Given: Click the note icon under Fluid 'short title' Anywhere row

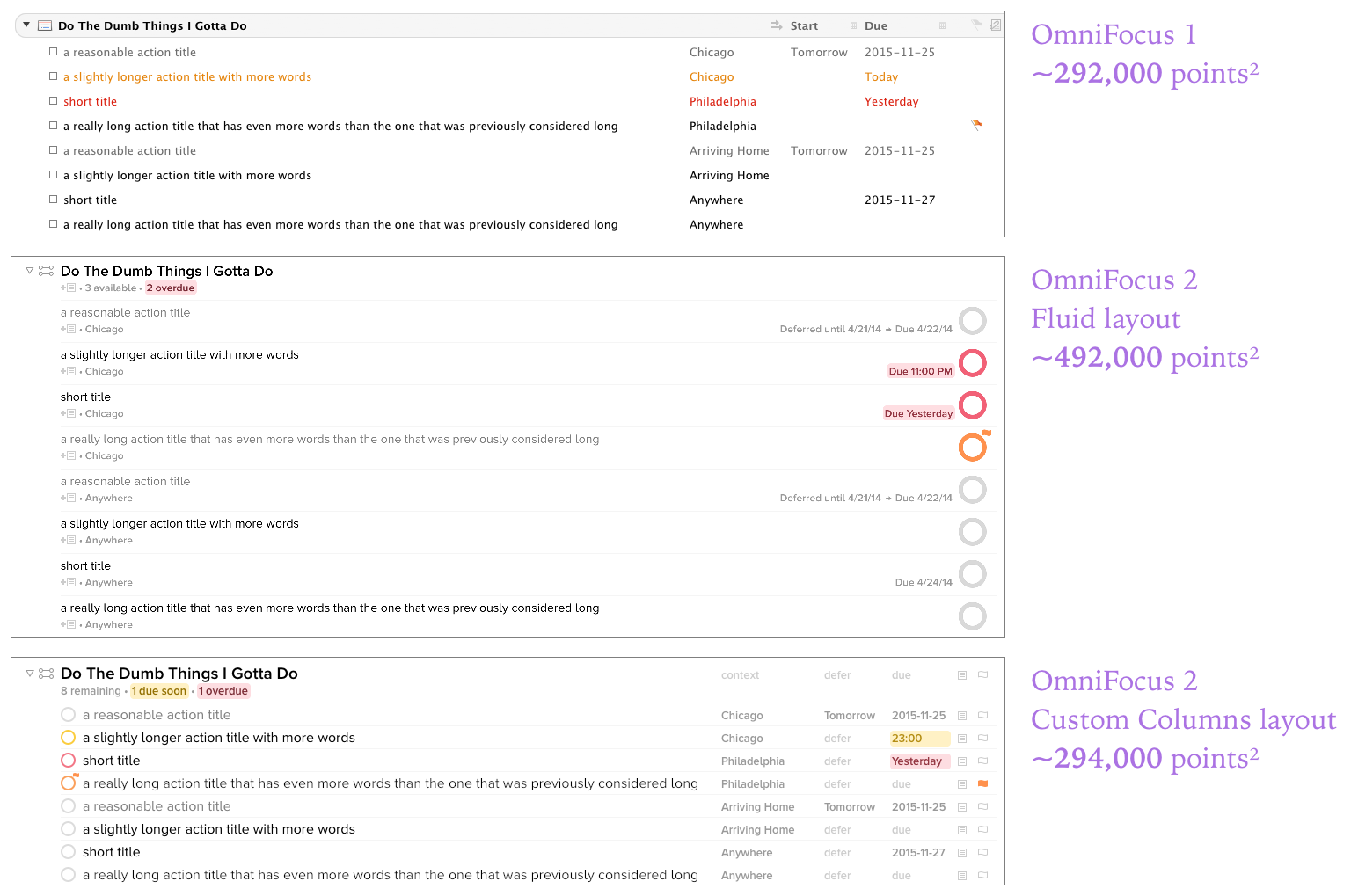Looking at the screenshot, I should coord(69,582).
